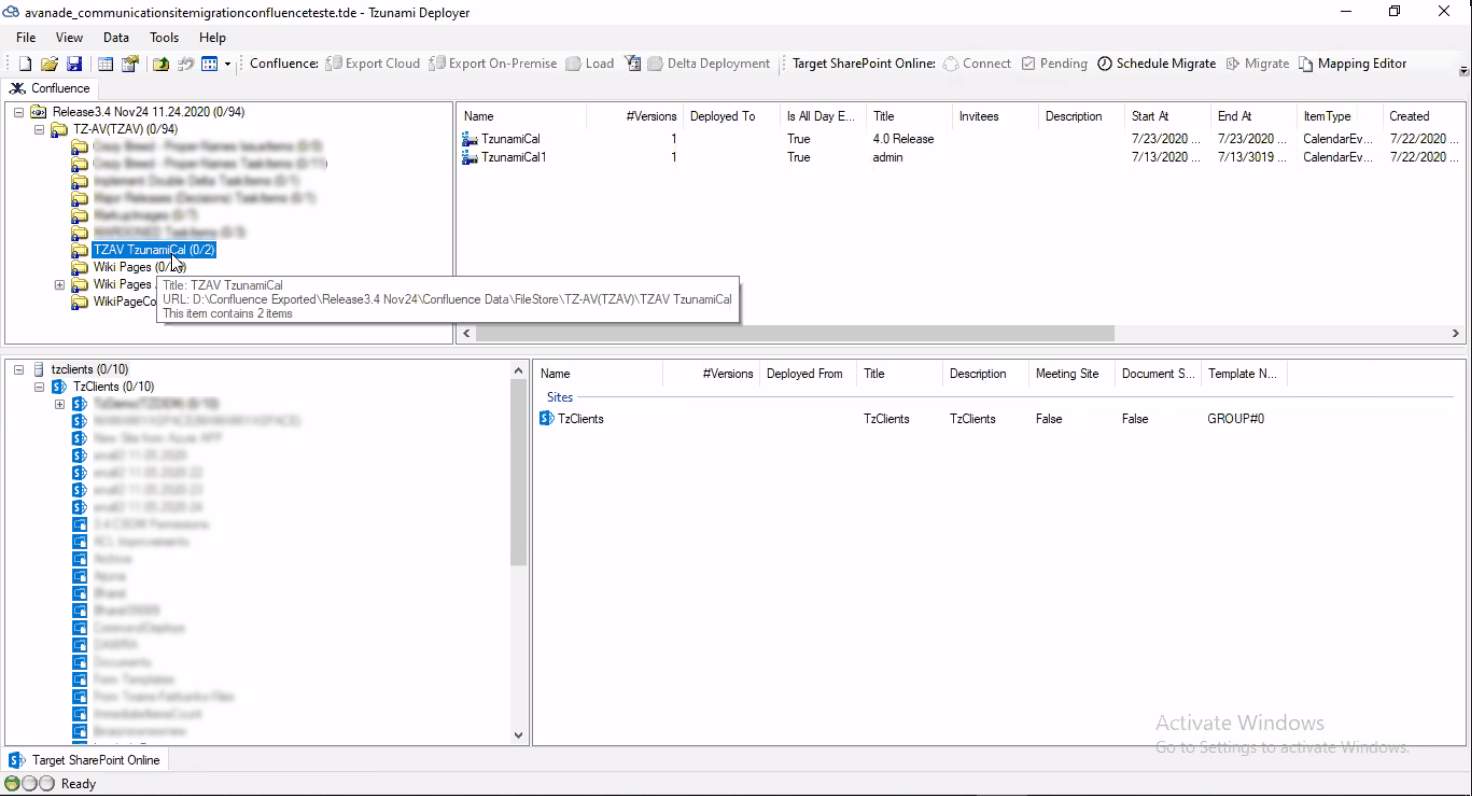The image size is (1472, 796).
Task: Open a project using the Open folder icon
Action: coord(48,62)
